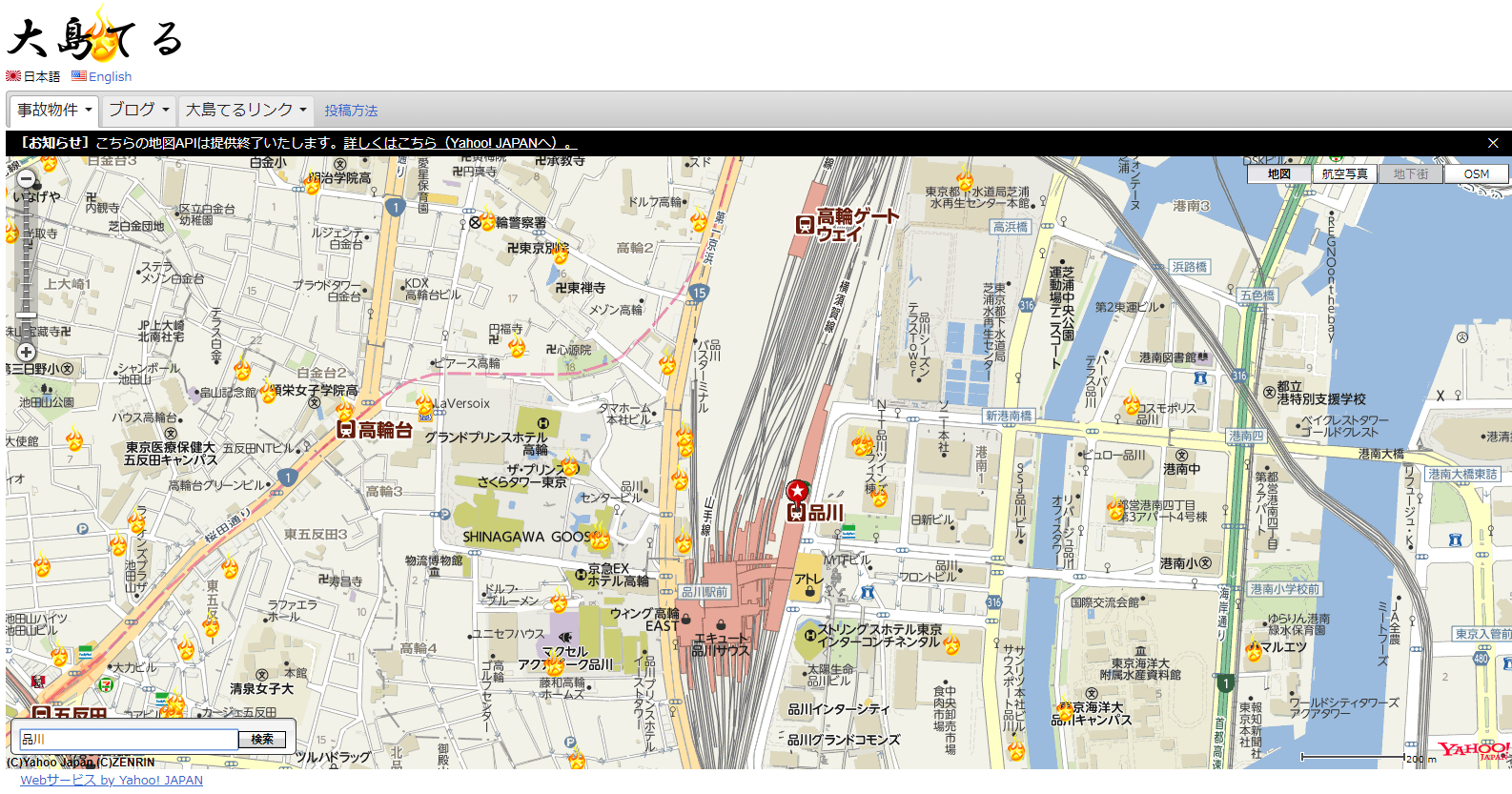Click the search field containing 品川
Viewport: 1512px width, 794px height.
coord(129,739)
